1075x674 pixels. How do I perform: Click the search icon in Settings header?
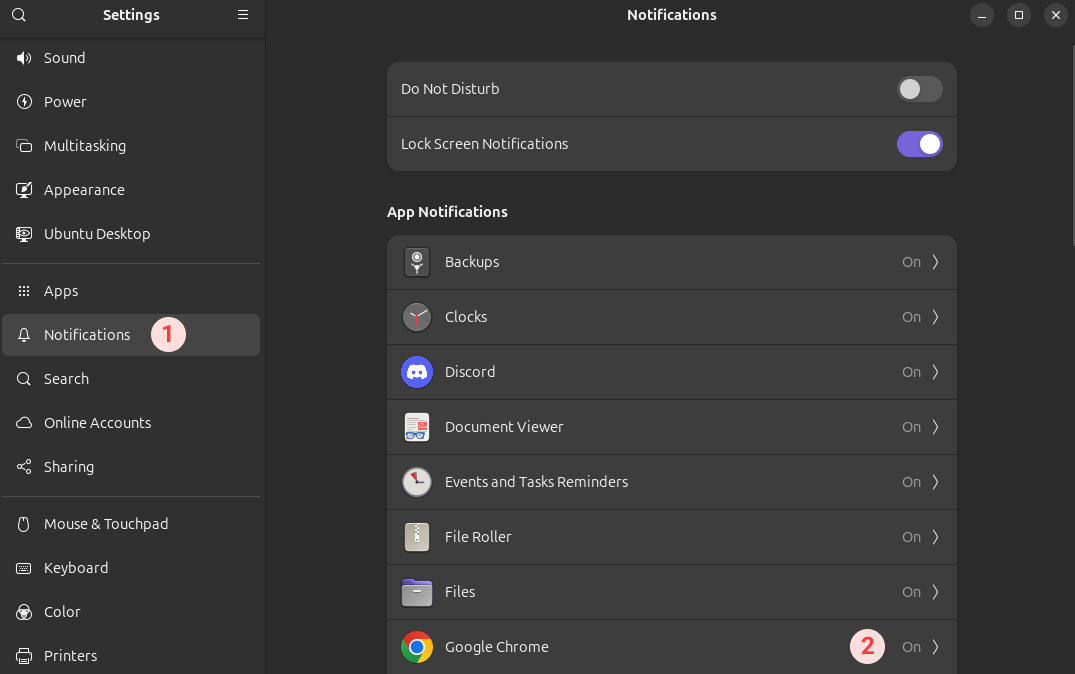pyautogui.click(x=19, y=15)
